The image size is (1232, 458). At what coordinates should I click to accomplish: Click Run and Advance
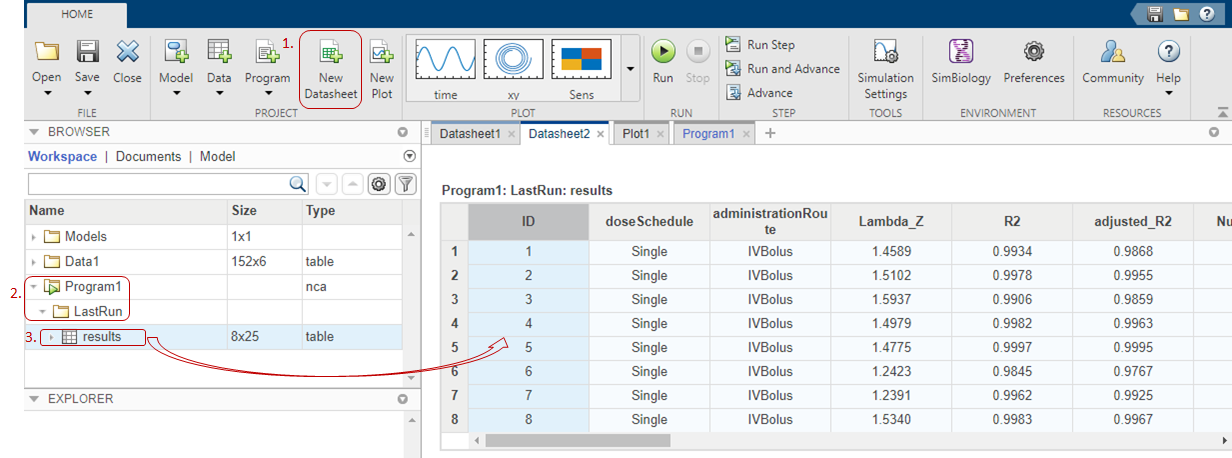tap(782, 69)
